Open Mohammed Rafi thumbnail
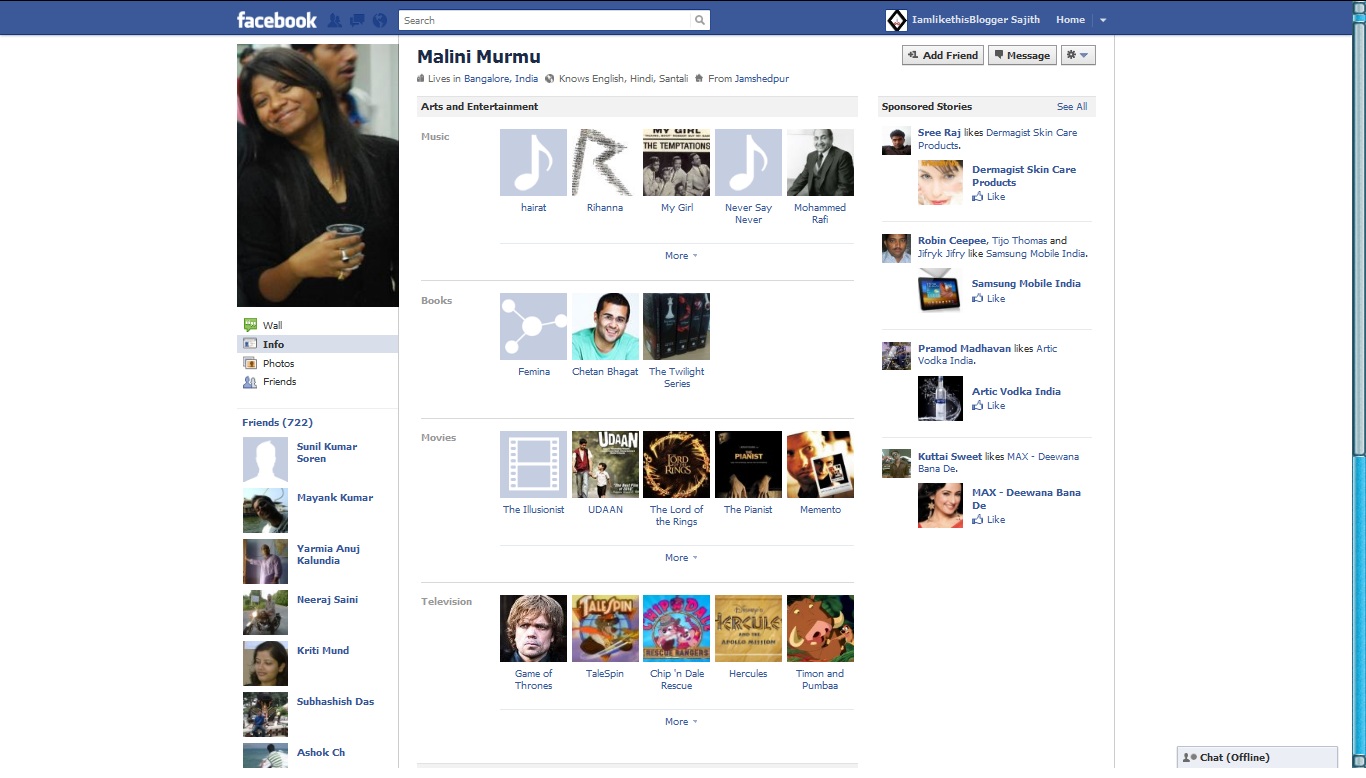The height and width of the screenshot is (778, 1366). coord(820,162)
